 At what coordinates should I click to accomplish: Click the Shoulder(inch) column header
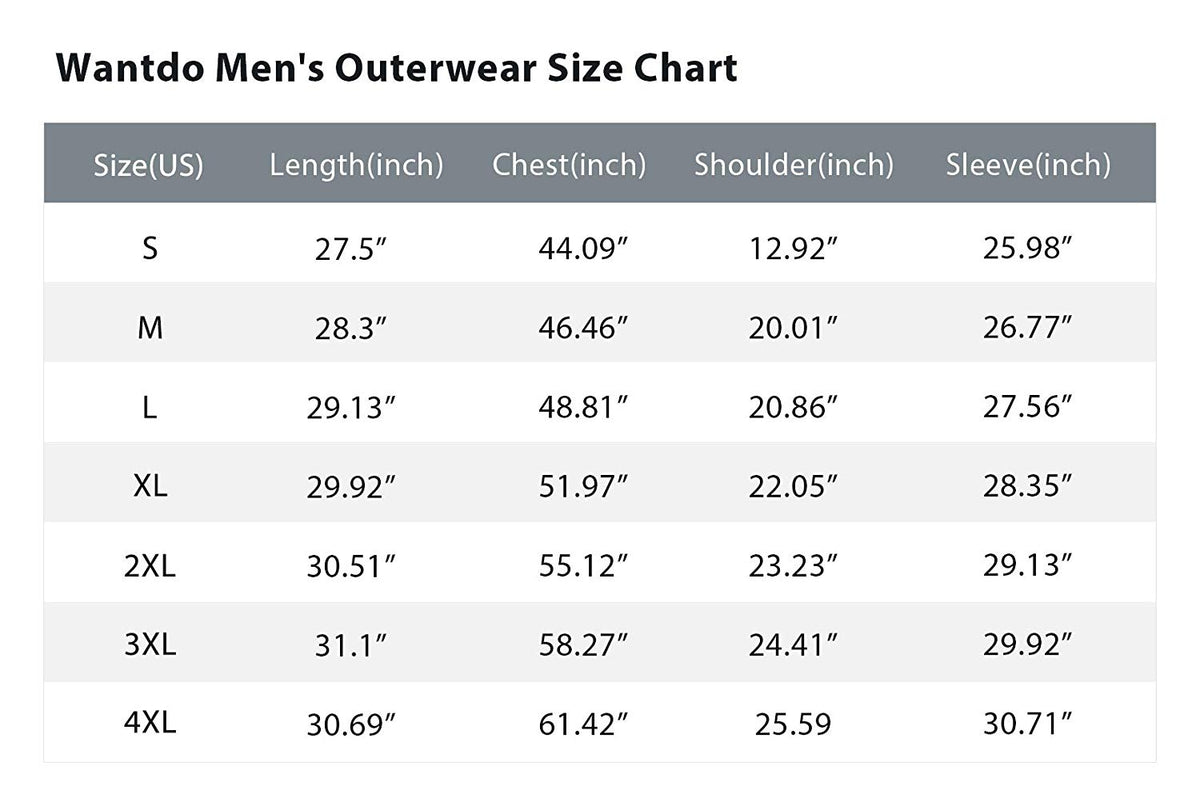coord(794,165)
